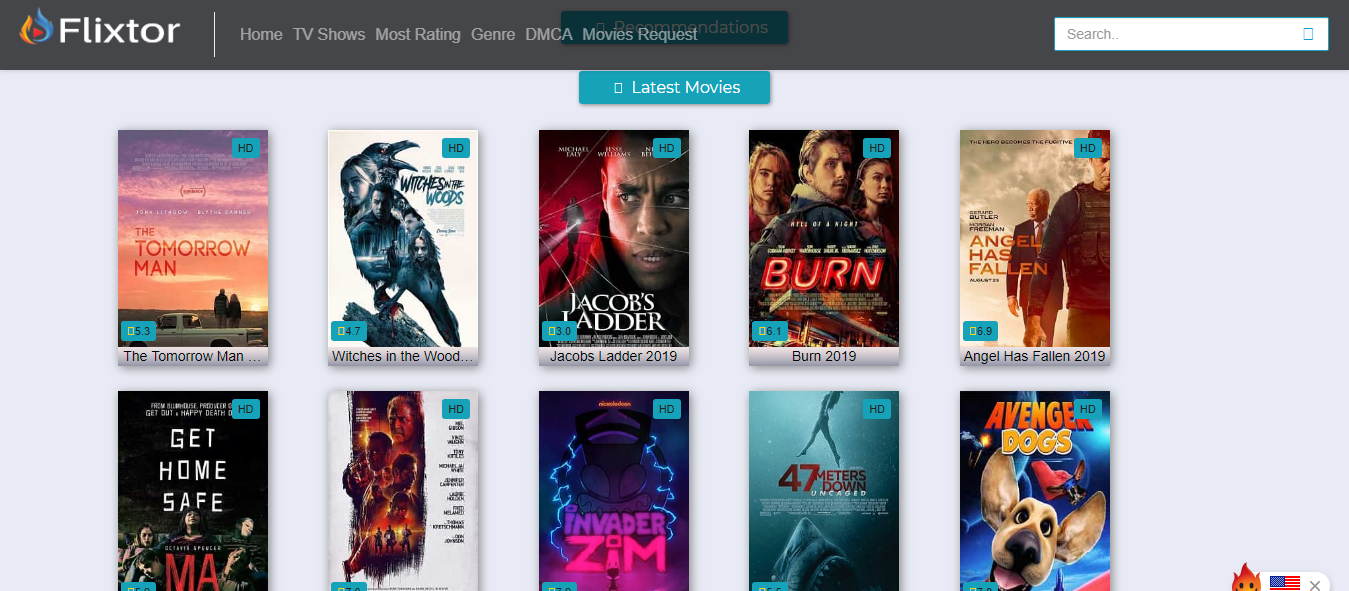The height and width of the screenshot is (591, 1349).
Task: Select the poster listing Mel Gibson
Action: click(403, 491)
